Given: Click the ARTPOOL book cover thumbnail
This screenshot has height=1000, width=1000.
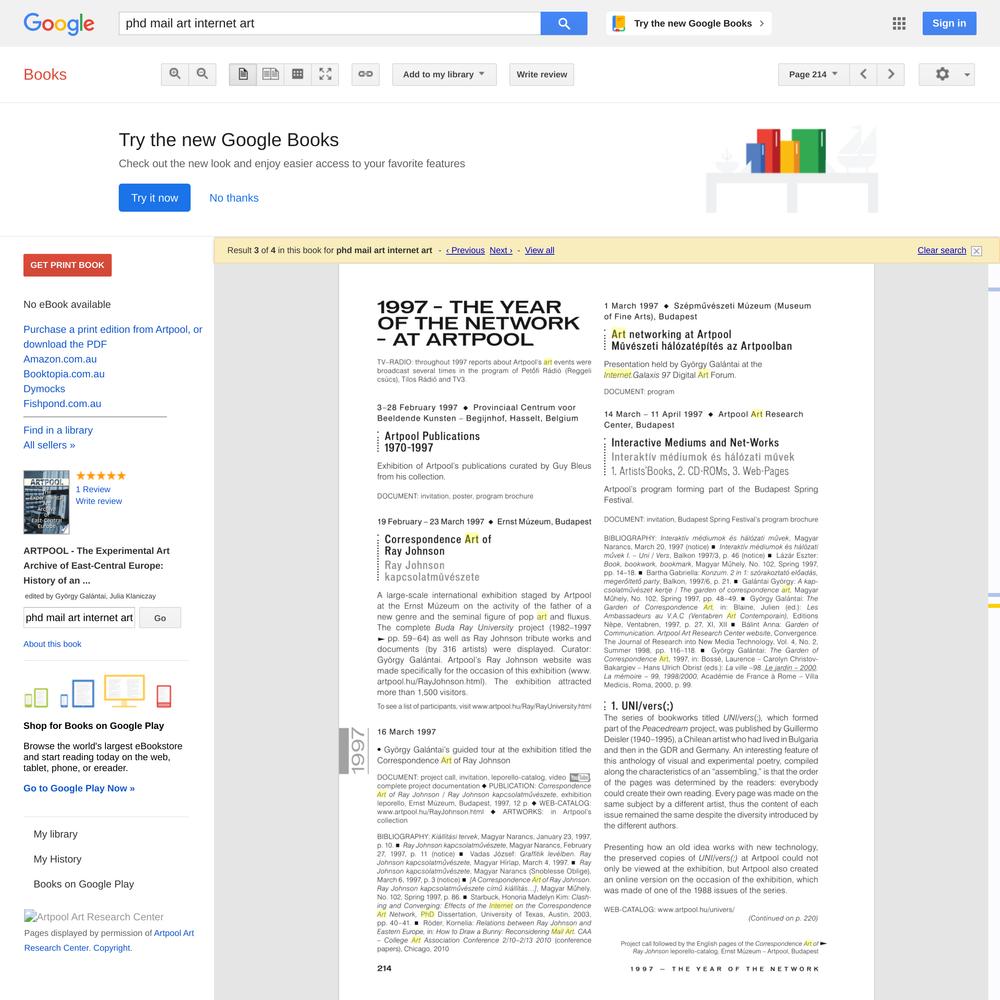Looking at the screenshot, I should click(x=47, y=503).
